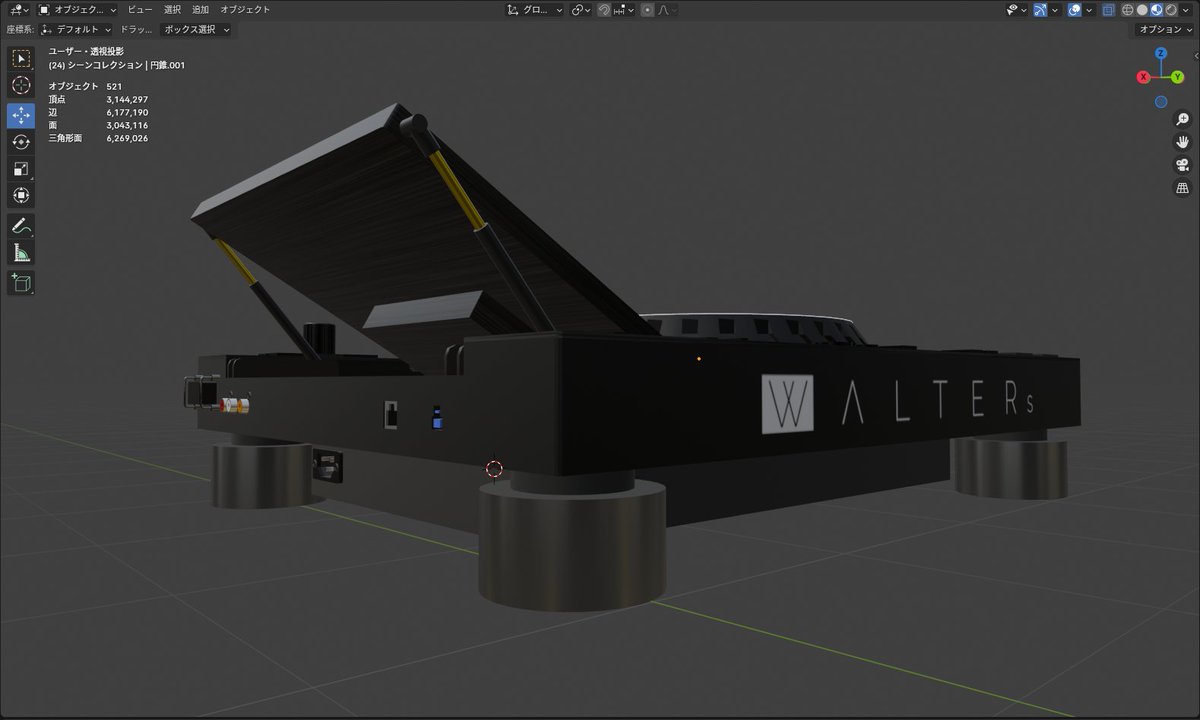Click the blue Z axis gizmo ball
Image resolution: width=1200 pixels, height=720 pixels.
coord(1161,54)
